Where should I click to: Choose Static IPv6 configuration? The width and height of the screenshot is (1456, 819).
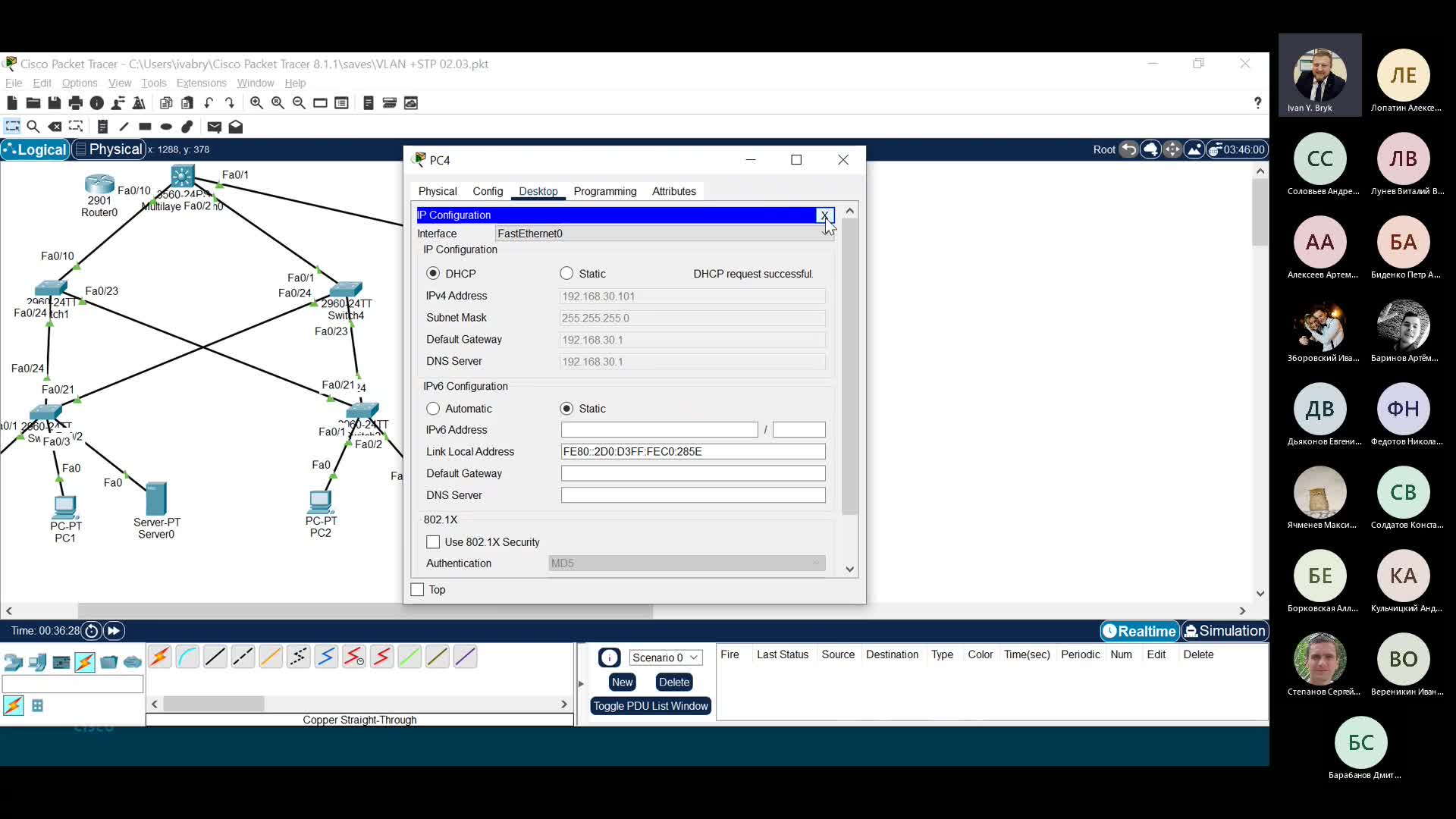coord(566,409)
